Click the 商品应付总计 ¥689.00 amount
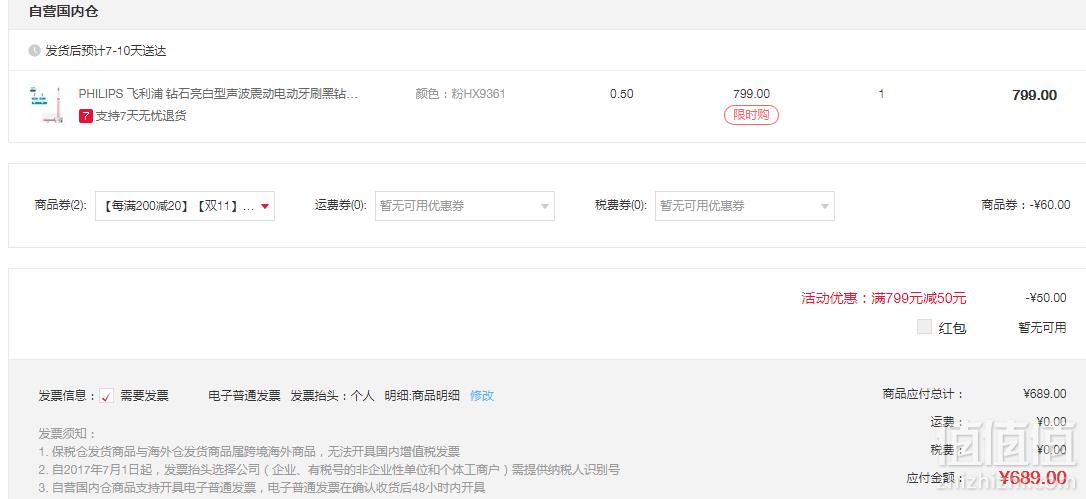This screenshot has height=499, width=1086. tap(1044, 394)
